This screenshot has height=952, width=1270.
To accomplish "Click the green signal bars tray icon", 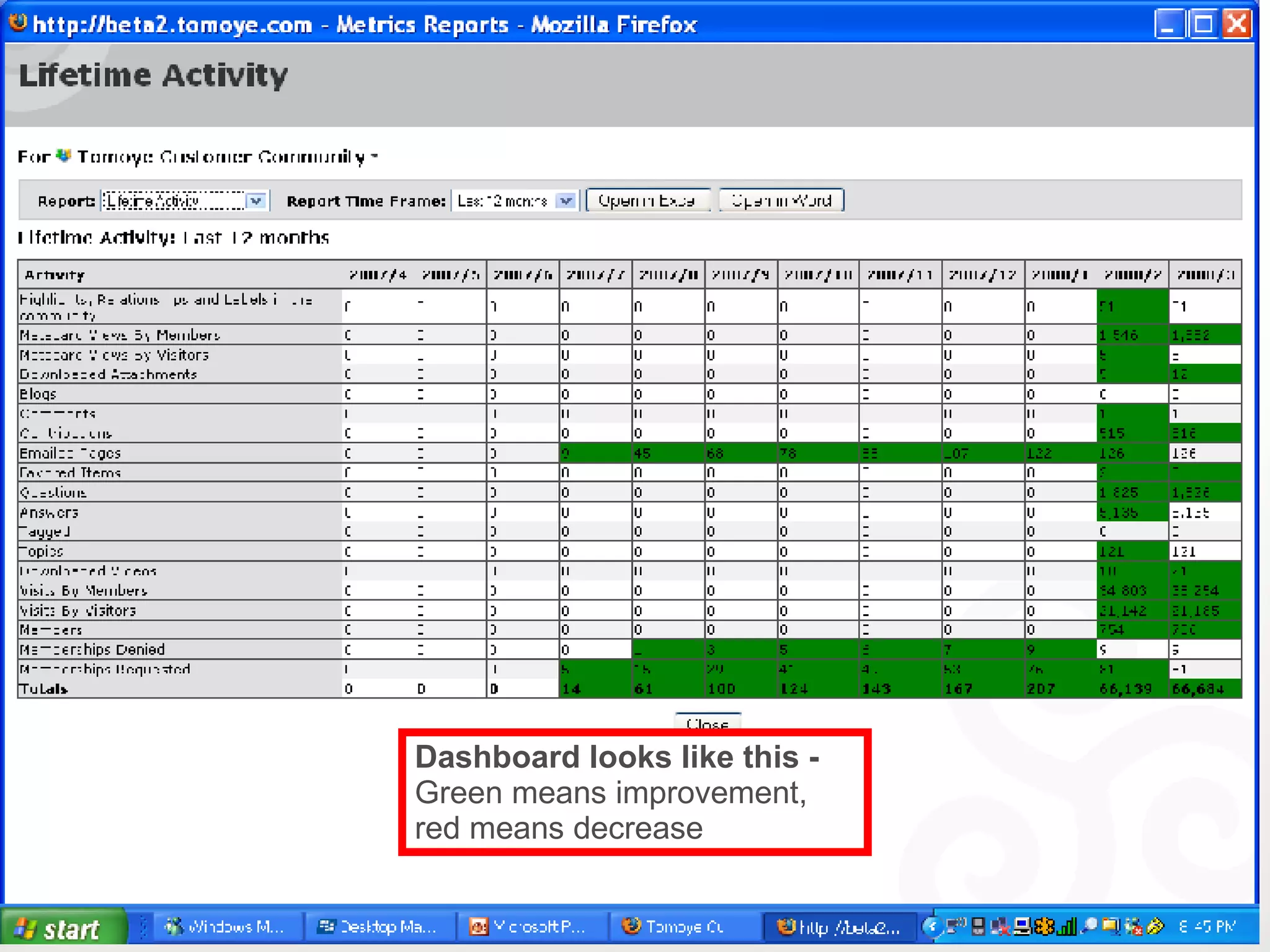I will tap(1067, 927).
